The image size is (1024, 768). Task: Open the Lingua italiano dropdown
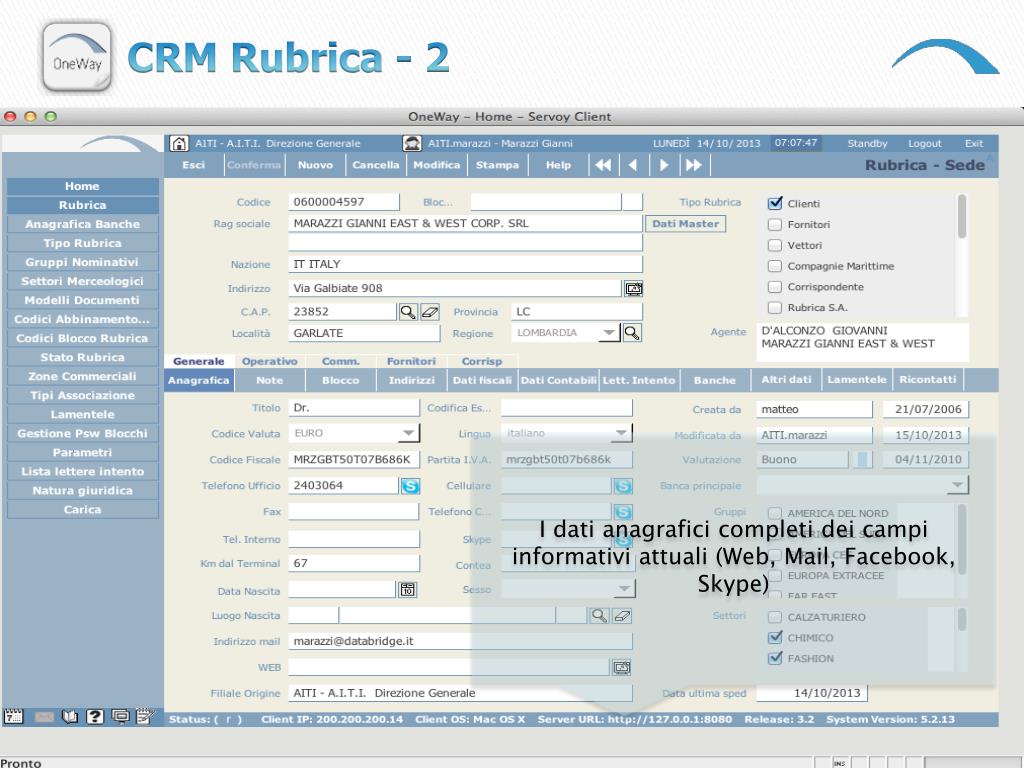coord(622,433)
